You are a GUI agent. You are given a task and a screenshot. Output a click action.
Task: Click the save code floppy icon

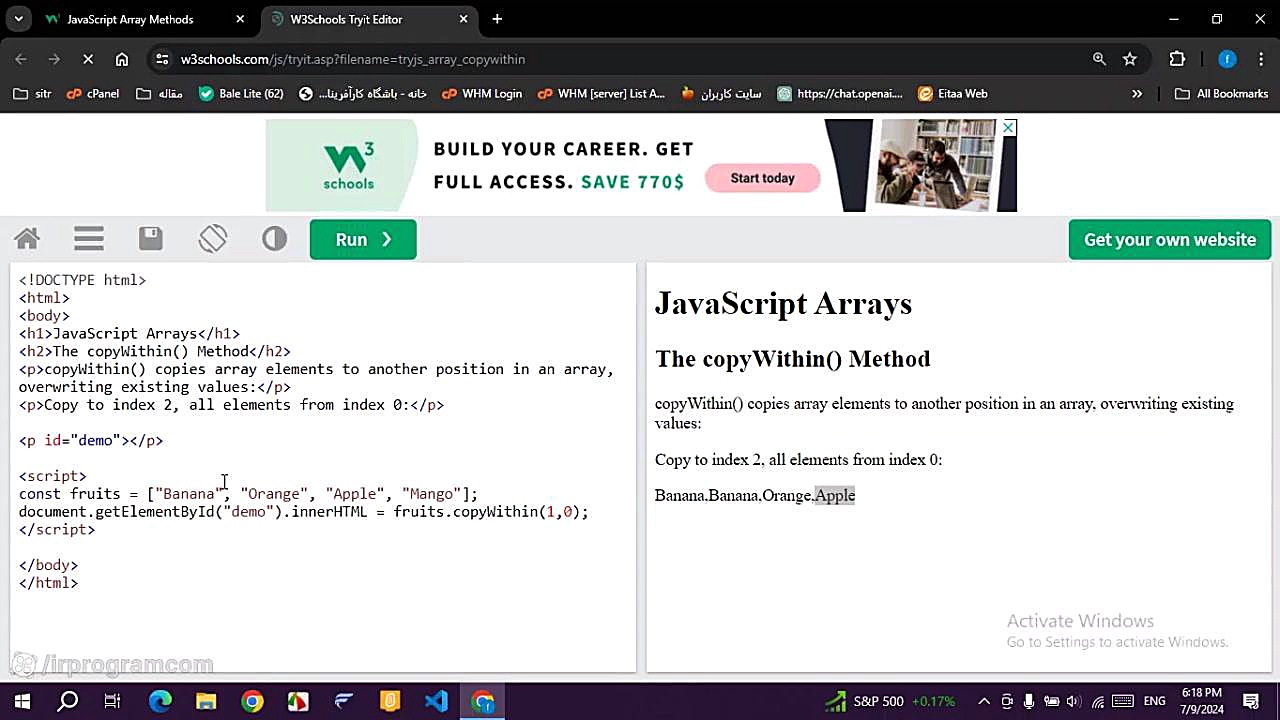pyautogui.click(x=151, y=239)
